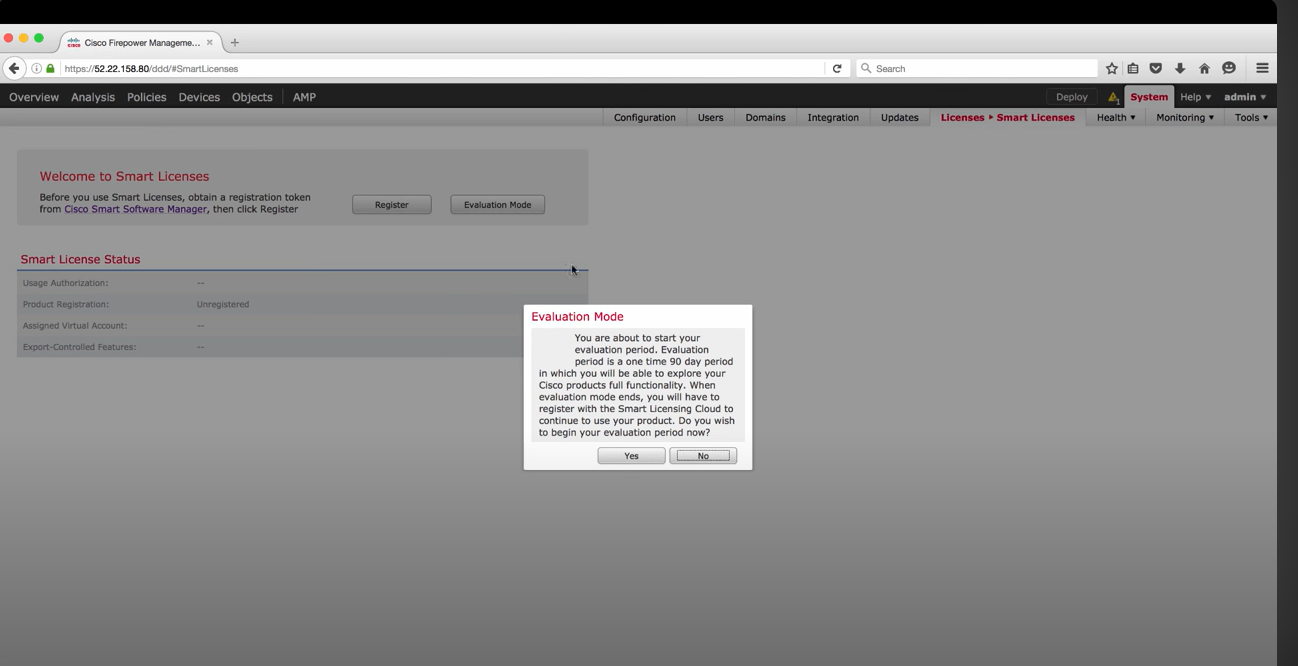The height and width of the screenshot is (666, 1298).
Task: Go to the Integration tab
Action: (833, 117)
